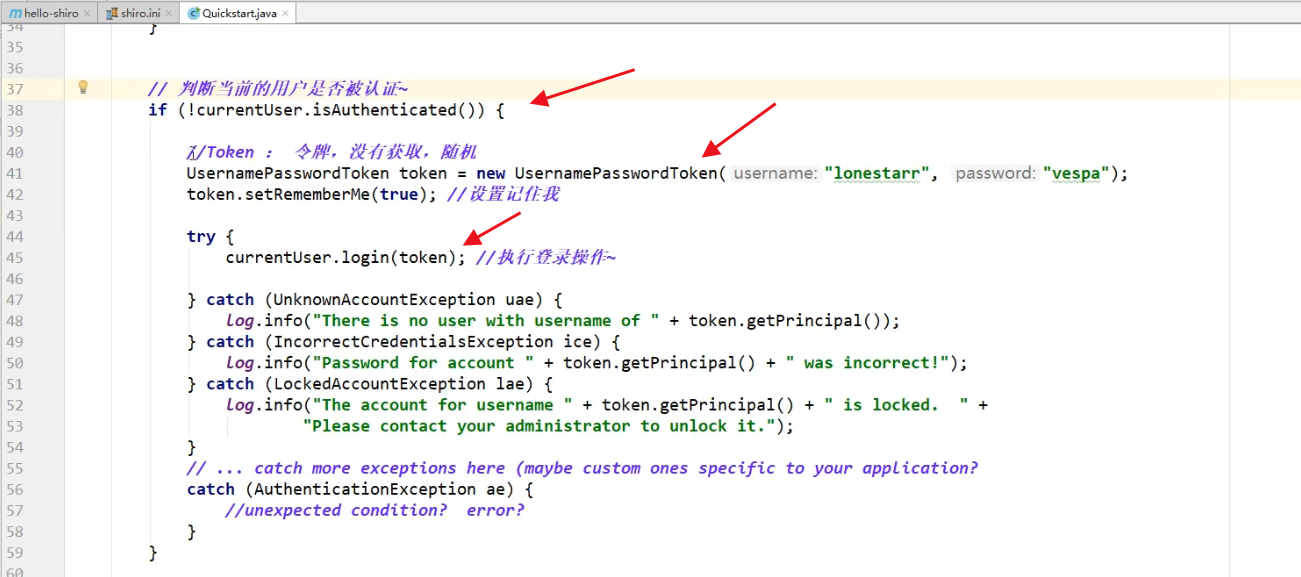1301x577 pixels.
Task: Click line number 59 in the gutter
Action: [14, 552]
